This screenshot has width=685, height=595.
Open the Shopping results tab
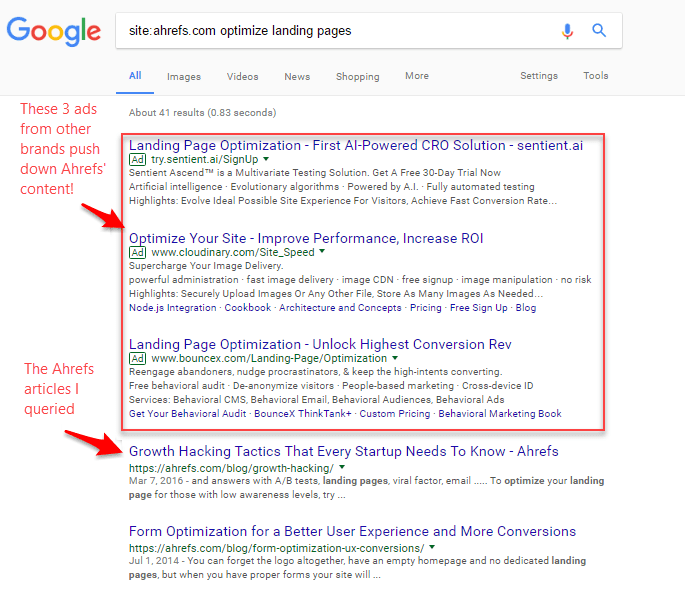[357, 76]
